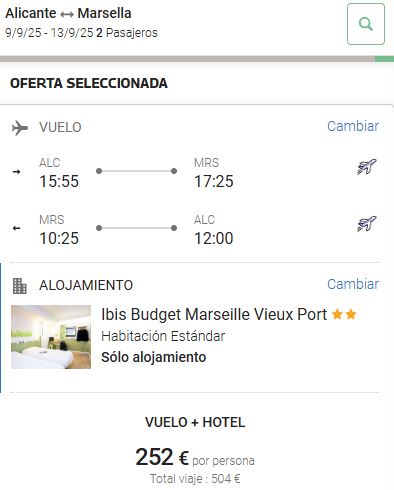Click the two-star hotel rating

(x=344, y=314)
